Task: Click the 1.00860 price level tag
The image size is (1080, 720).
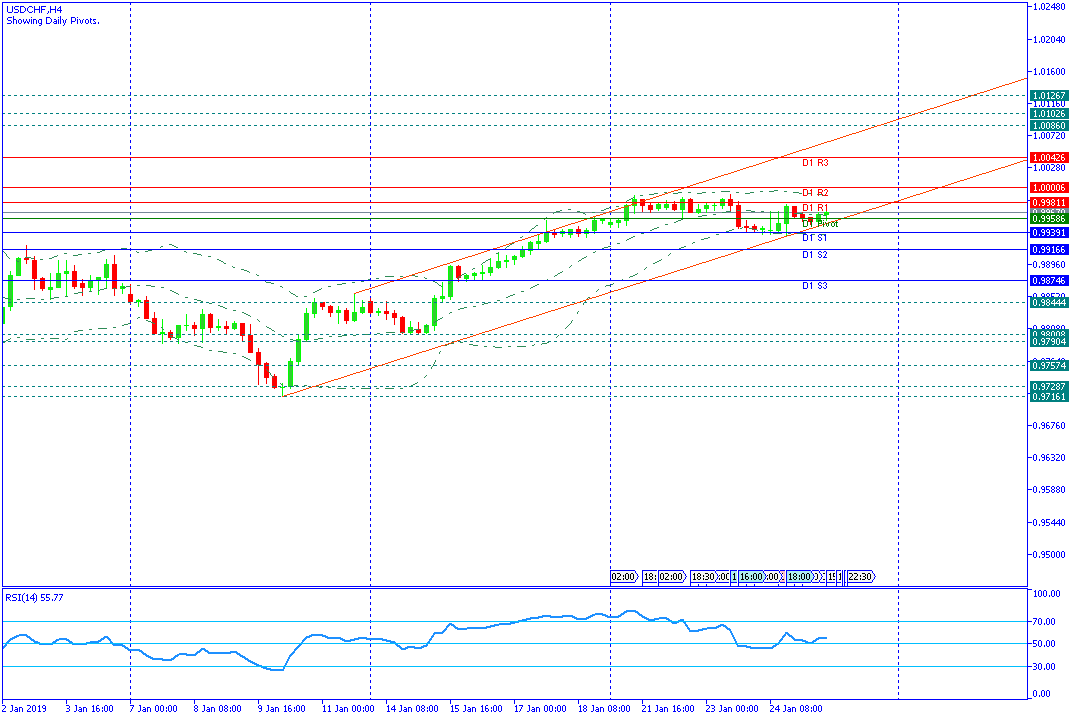Action: [x=1048, y=125]
